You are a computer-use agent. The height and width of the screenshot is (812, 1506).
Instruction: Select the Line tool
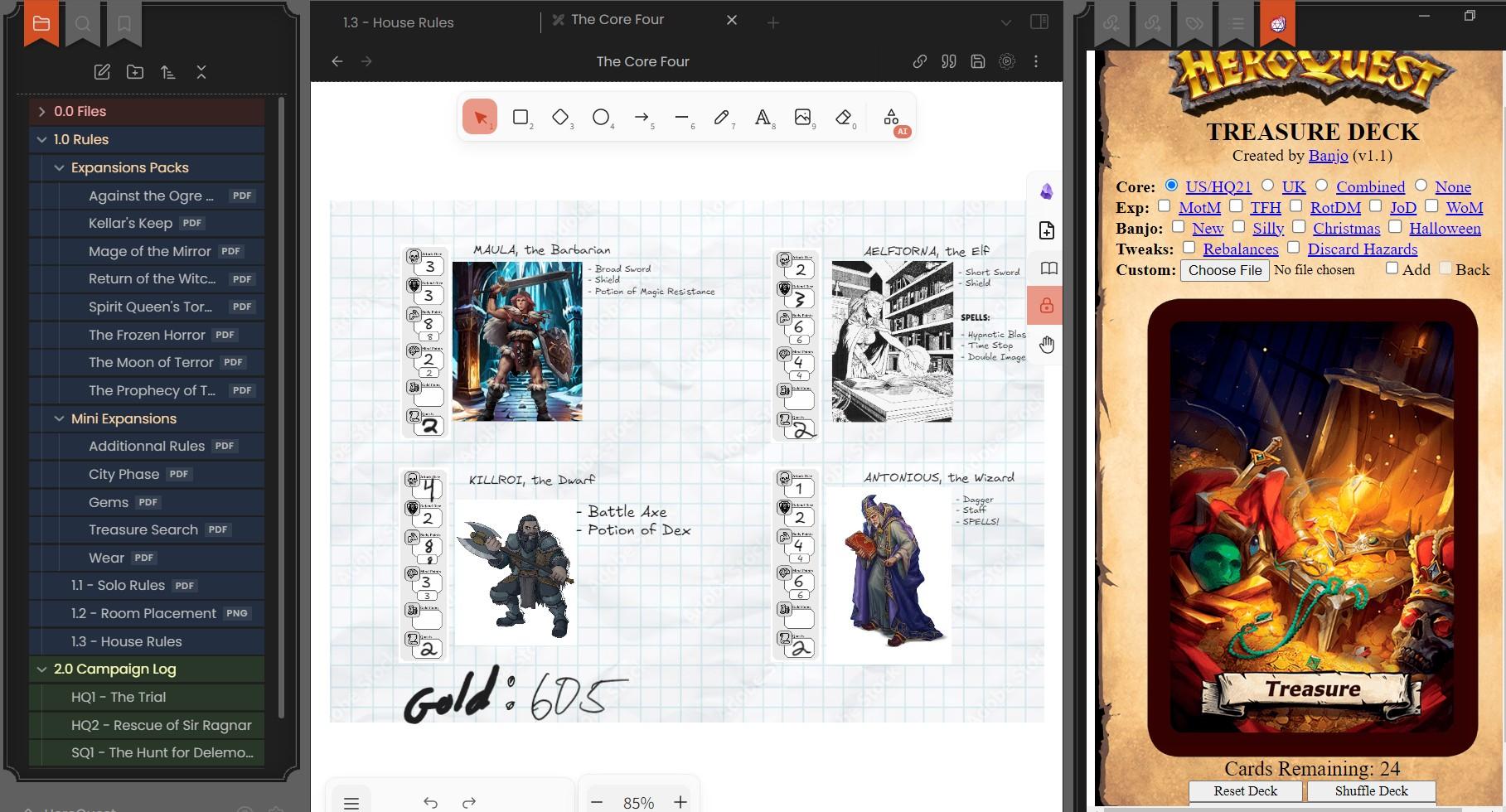pos(681,118)
